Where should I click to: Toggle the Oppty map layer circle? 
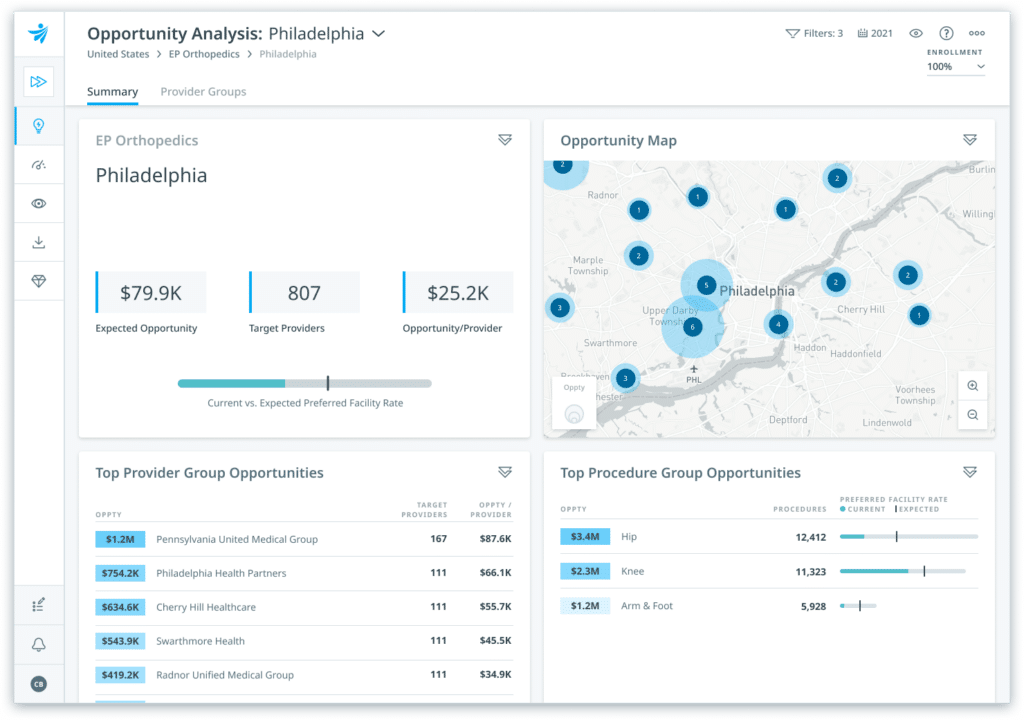(x=574, y=414)
